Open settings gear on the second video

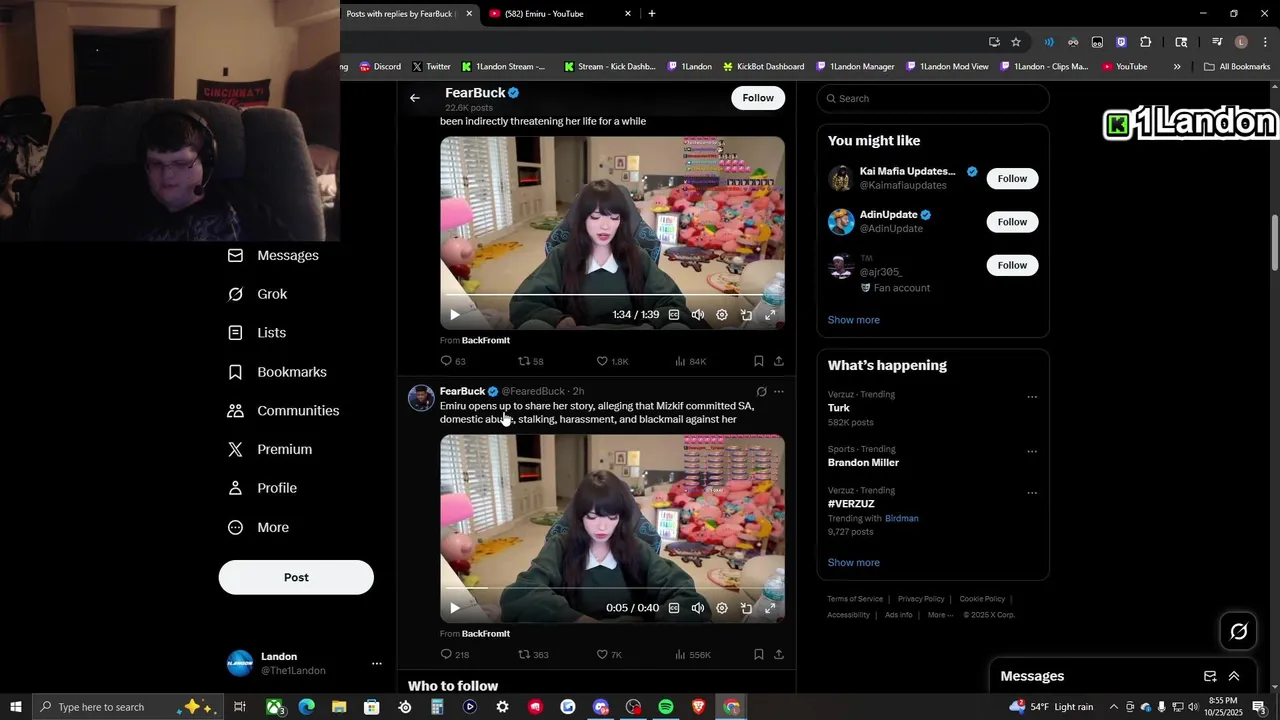point(722,608)
